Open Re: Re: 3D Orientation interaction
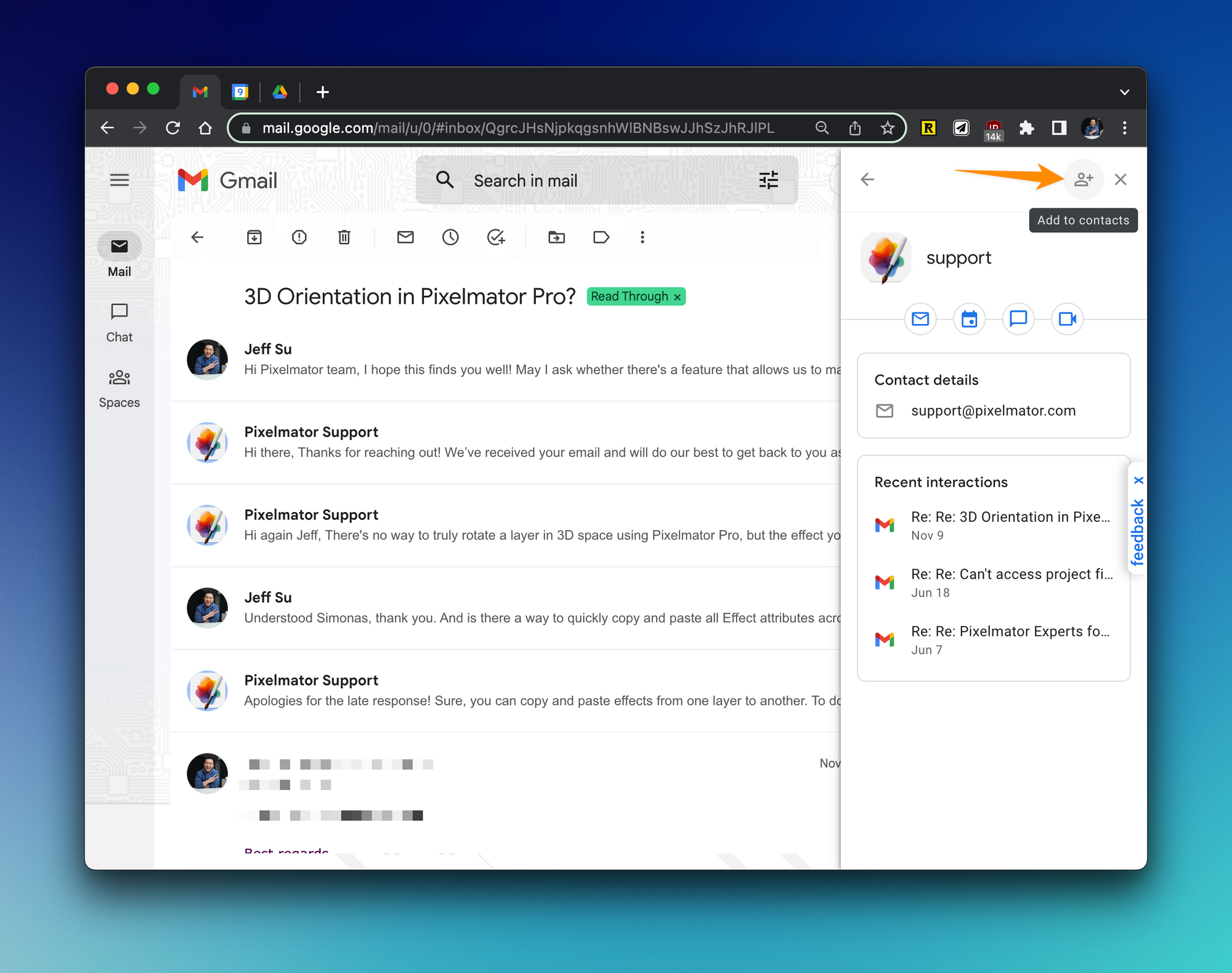 (993, 525)
